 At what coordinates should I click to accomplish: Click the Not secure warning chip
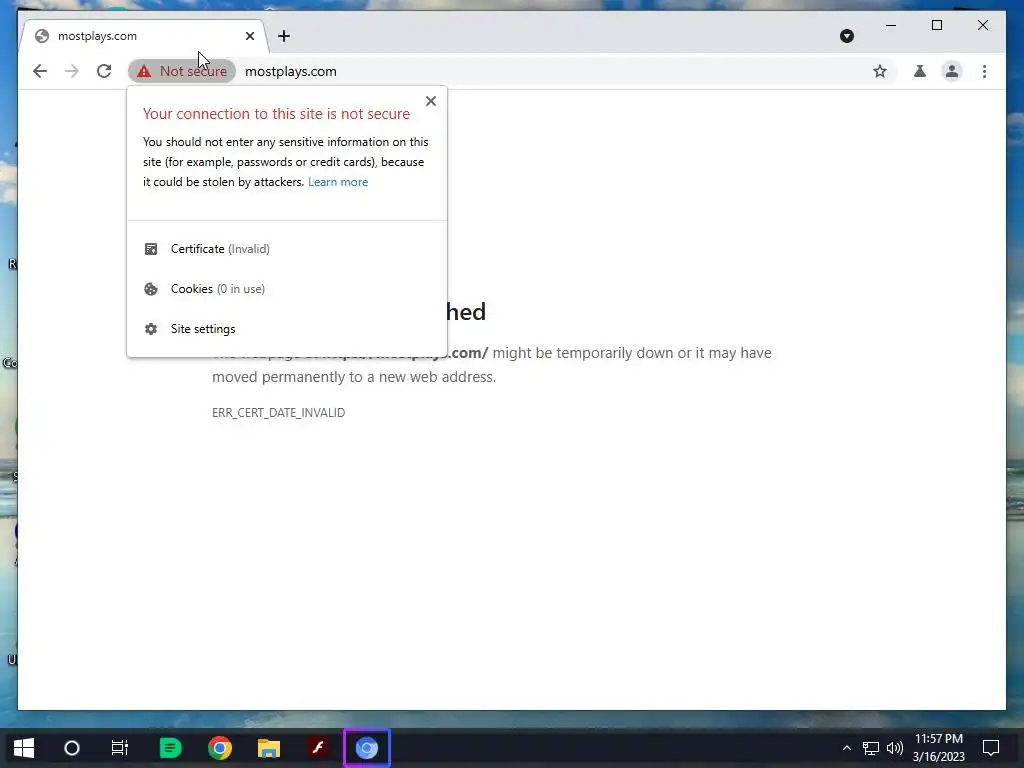coord(182,71)
